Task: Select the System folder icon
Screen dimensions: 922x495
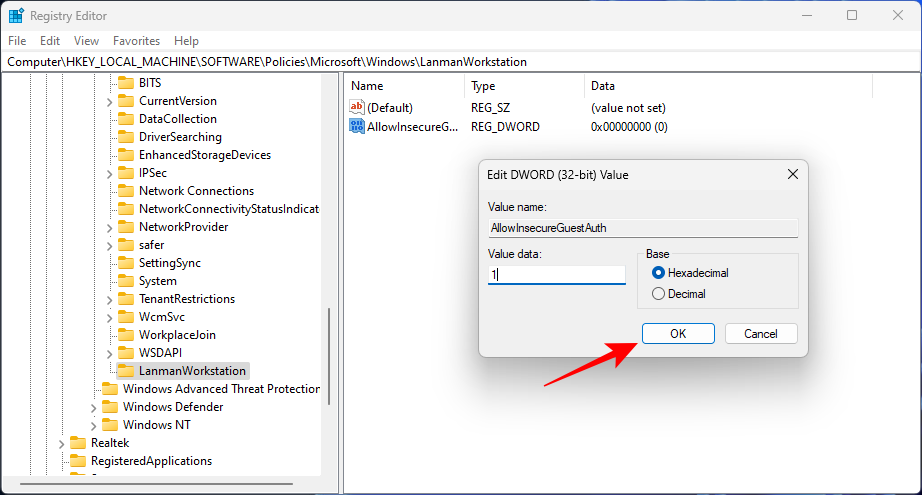Action: 126,281
